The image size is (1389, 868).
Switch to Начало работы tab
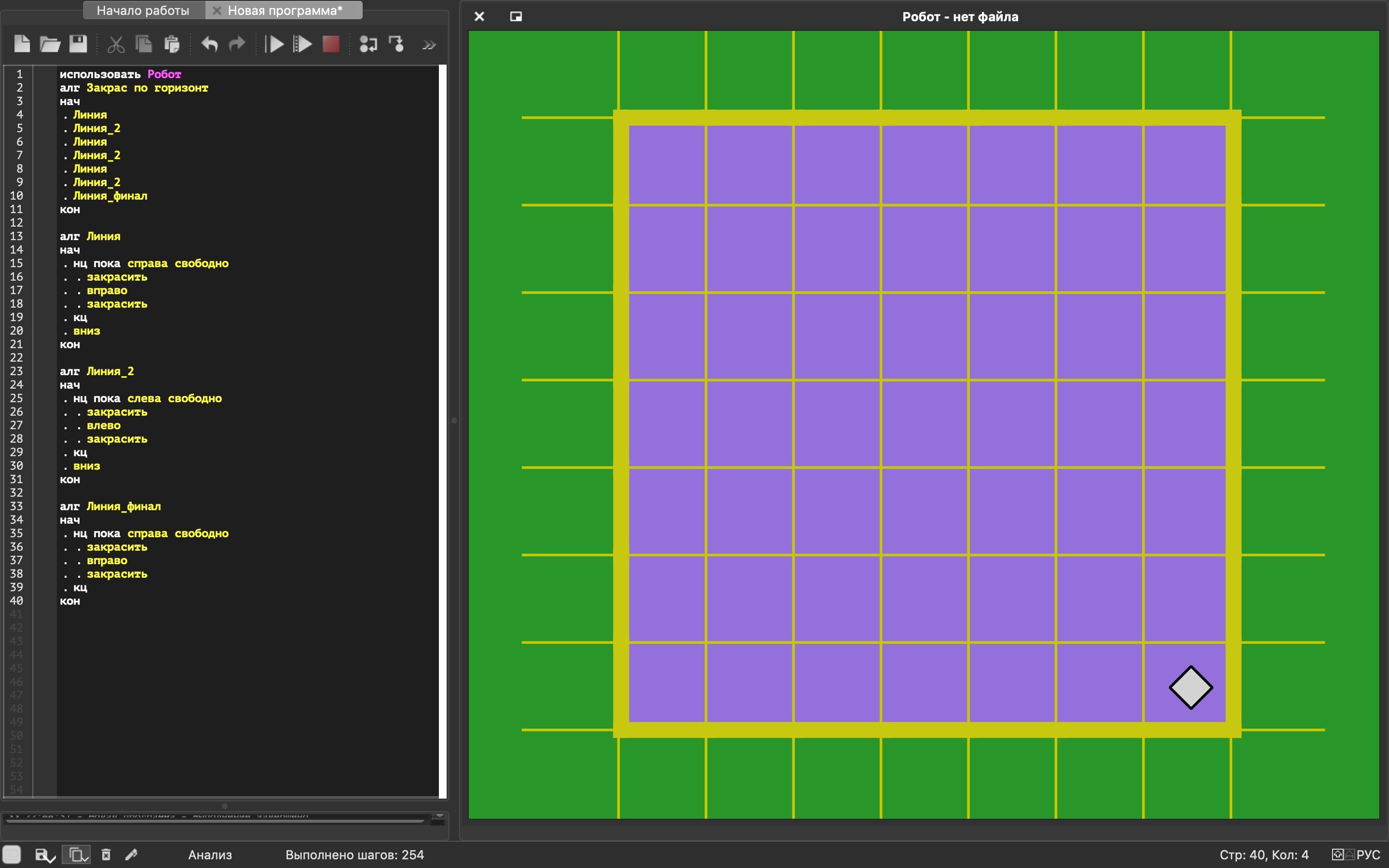pyautogui.click(x=143, y=10)
